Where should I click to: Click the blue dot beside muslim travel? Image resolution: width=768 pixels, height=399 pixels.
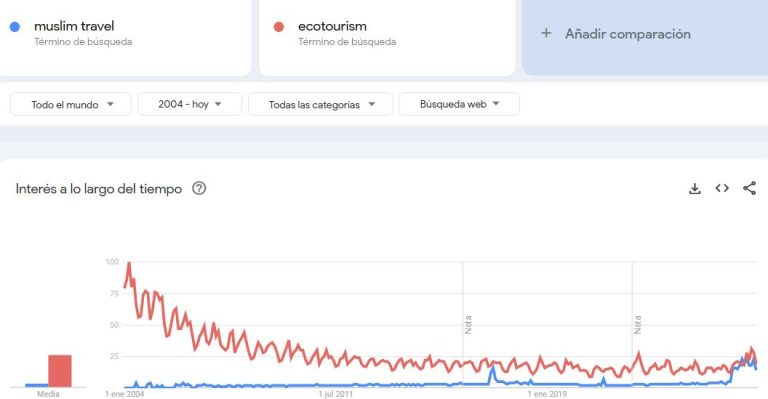pyautogui.click(x=15, y=26)
